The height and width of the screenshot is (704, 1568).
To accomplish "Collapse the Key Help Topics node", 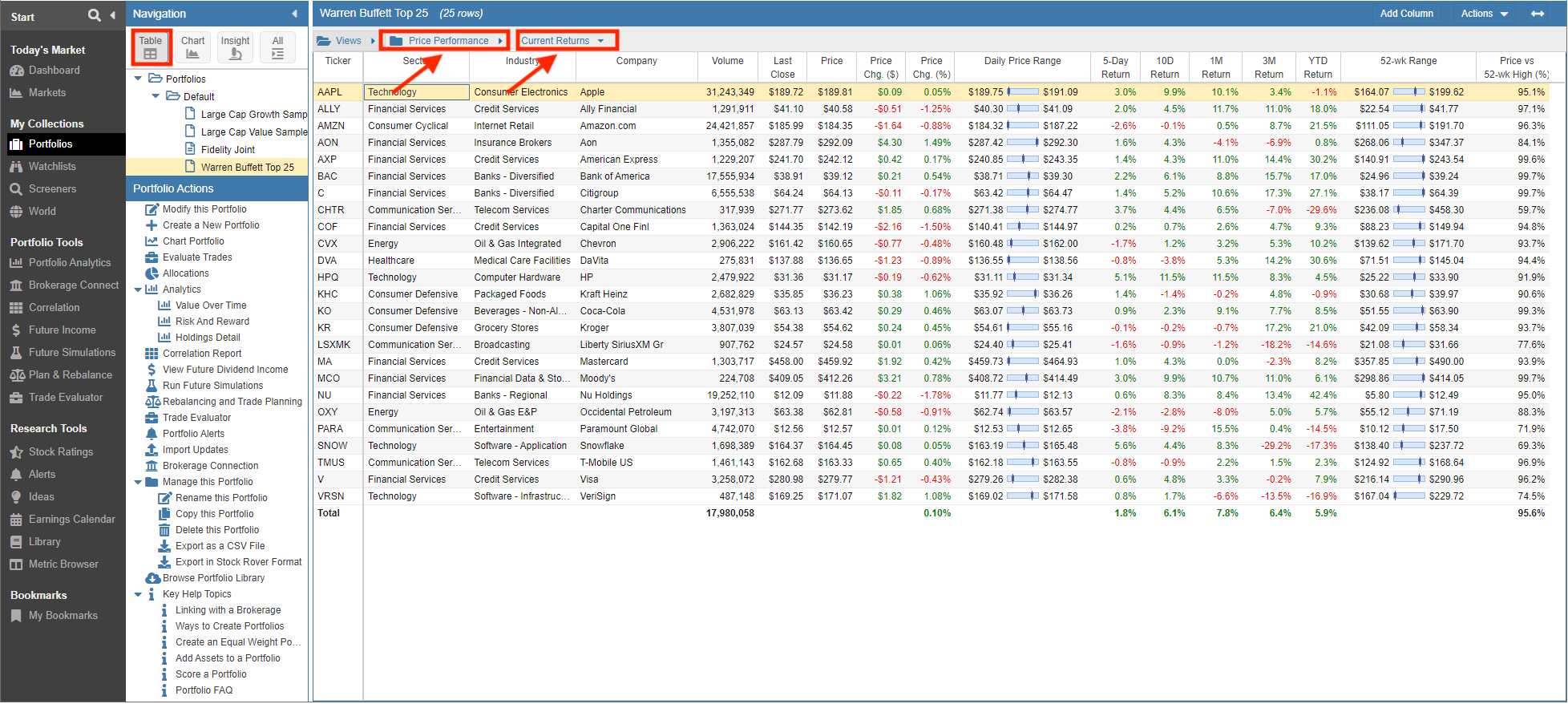I will tap(139, 594).
